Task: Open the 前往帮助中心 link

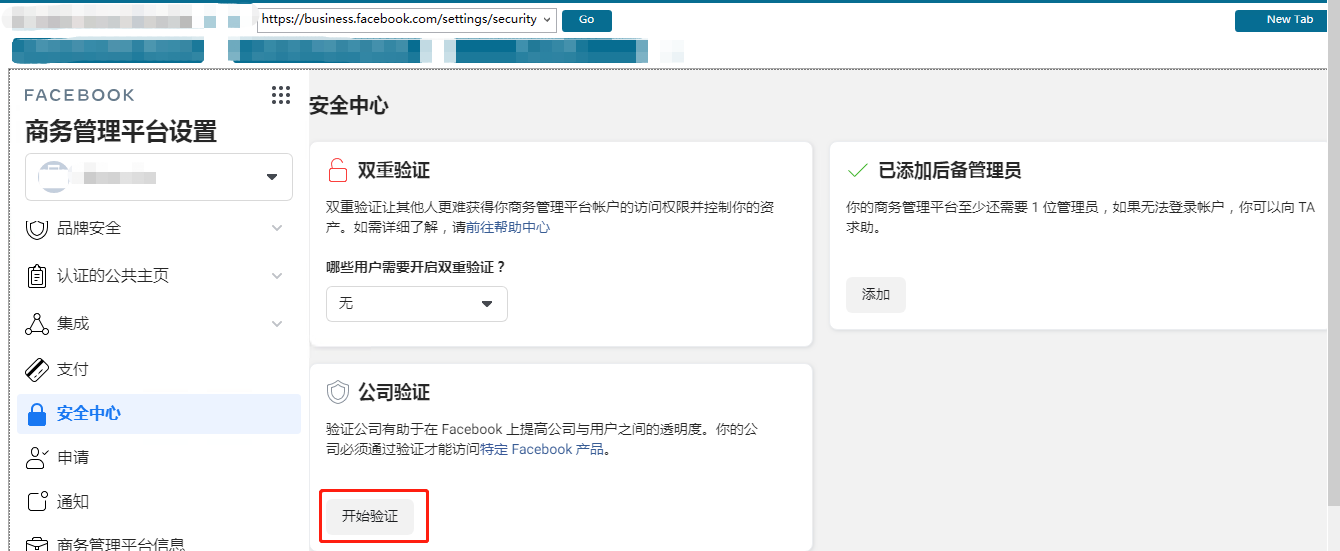Action: (508, 227)
